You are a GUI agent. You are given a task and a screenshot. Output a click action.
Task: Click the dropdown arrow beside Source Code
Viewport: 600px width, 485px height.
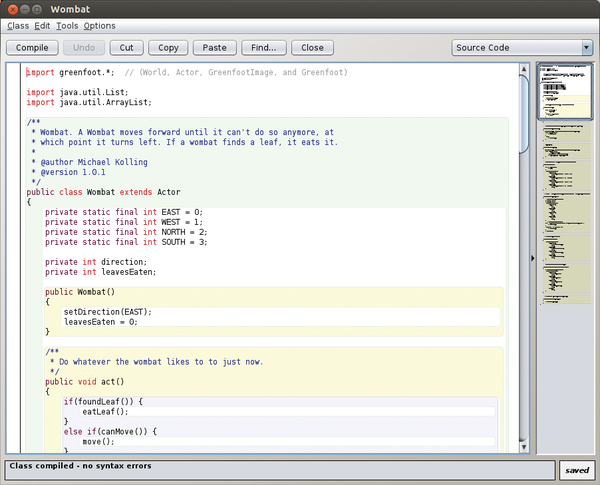[x=586, y=48]
